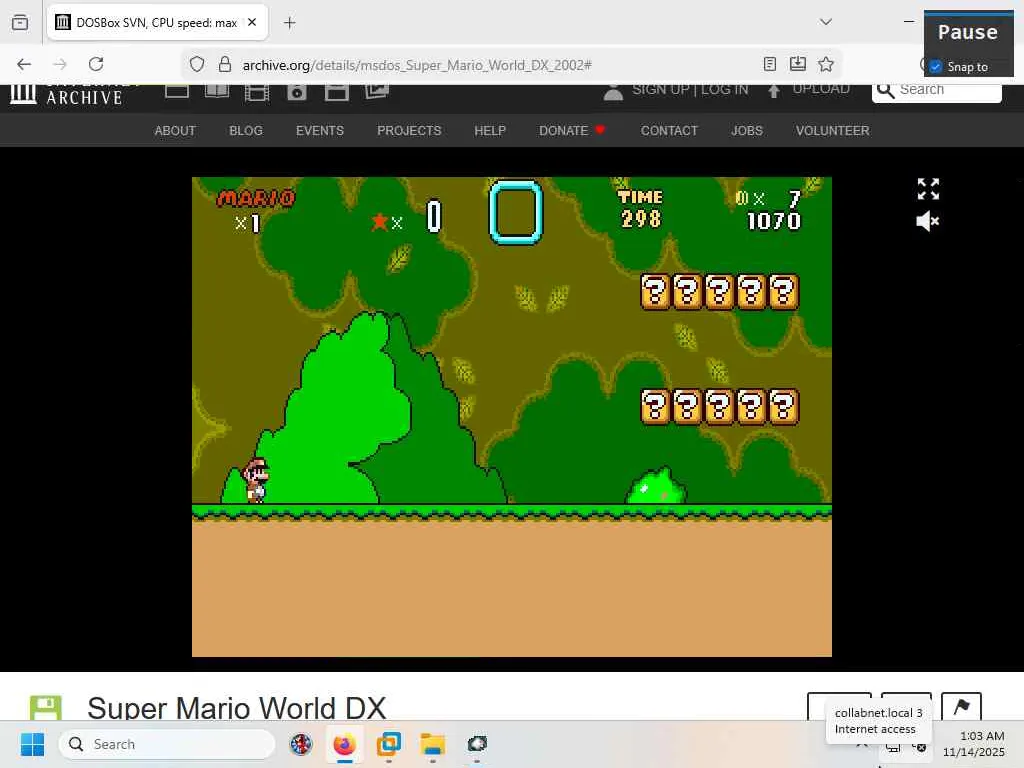The height and width of the screenshot is (768, 1024).
Task: Toggle the Snap to checkbox
Action: pos(936,67)
